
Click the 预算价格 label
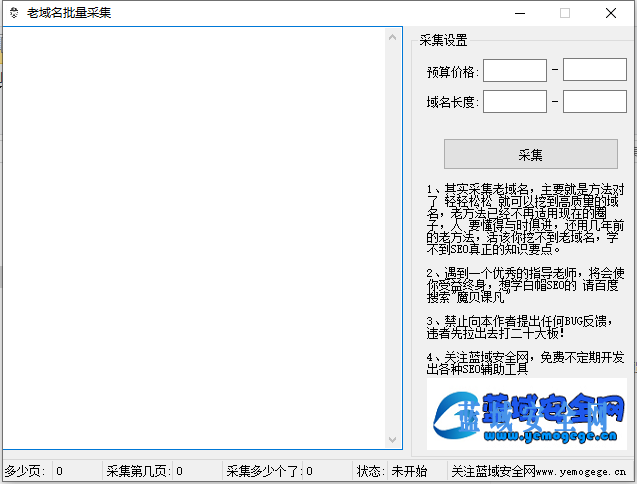[x=453, y=72]
